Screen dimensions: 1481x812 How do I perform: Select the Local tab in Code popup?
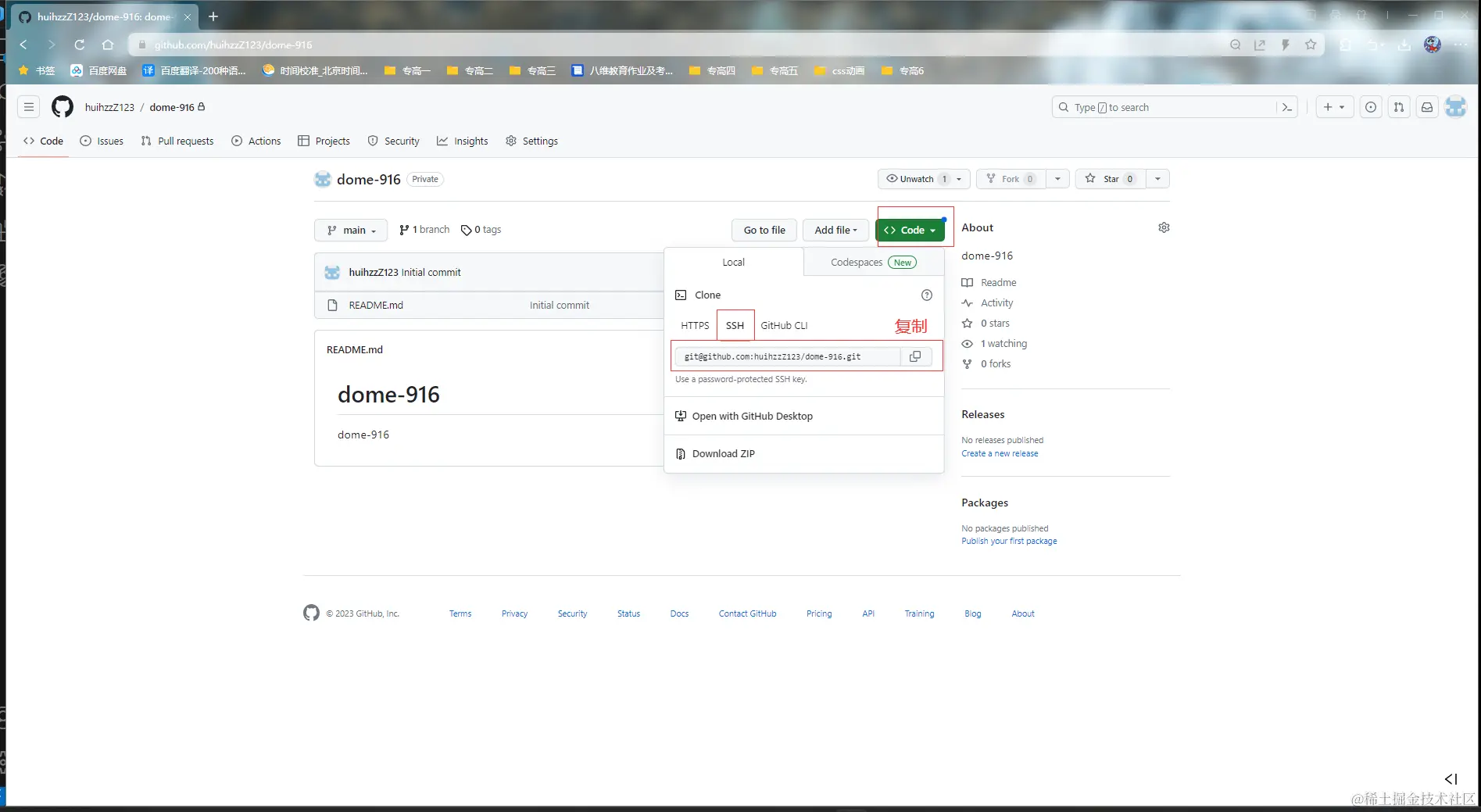click(x=734, y=262)
